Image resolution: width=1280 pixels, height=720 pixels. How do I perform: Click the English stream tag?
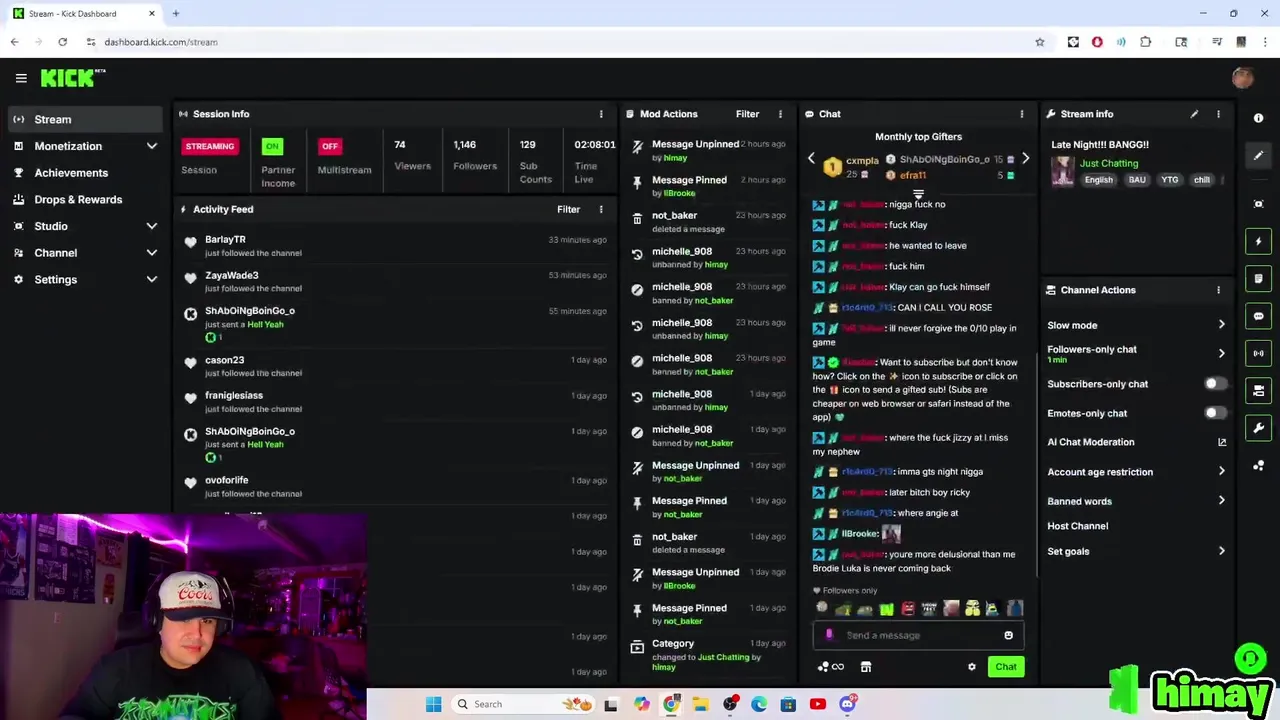pos(1098,180)
